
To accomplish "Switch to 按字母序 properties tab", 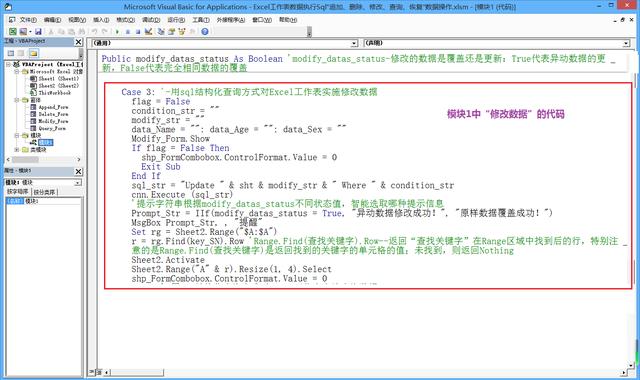I will click(x=17, y=192).
